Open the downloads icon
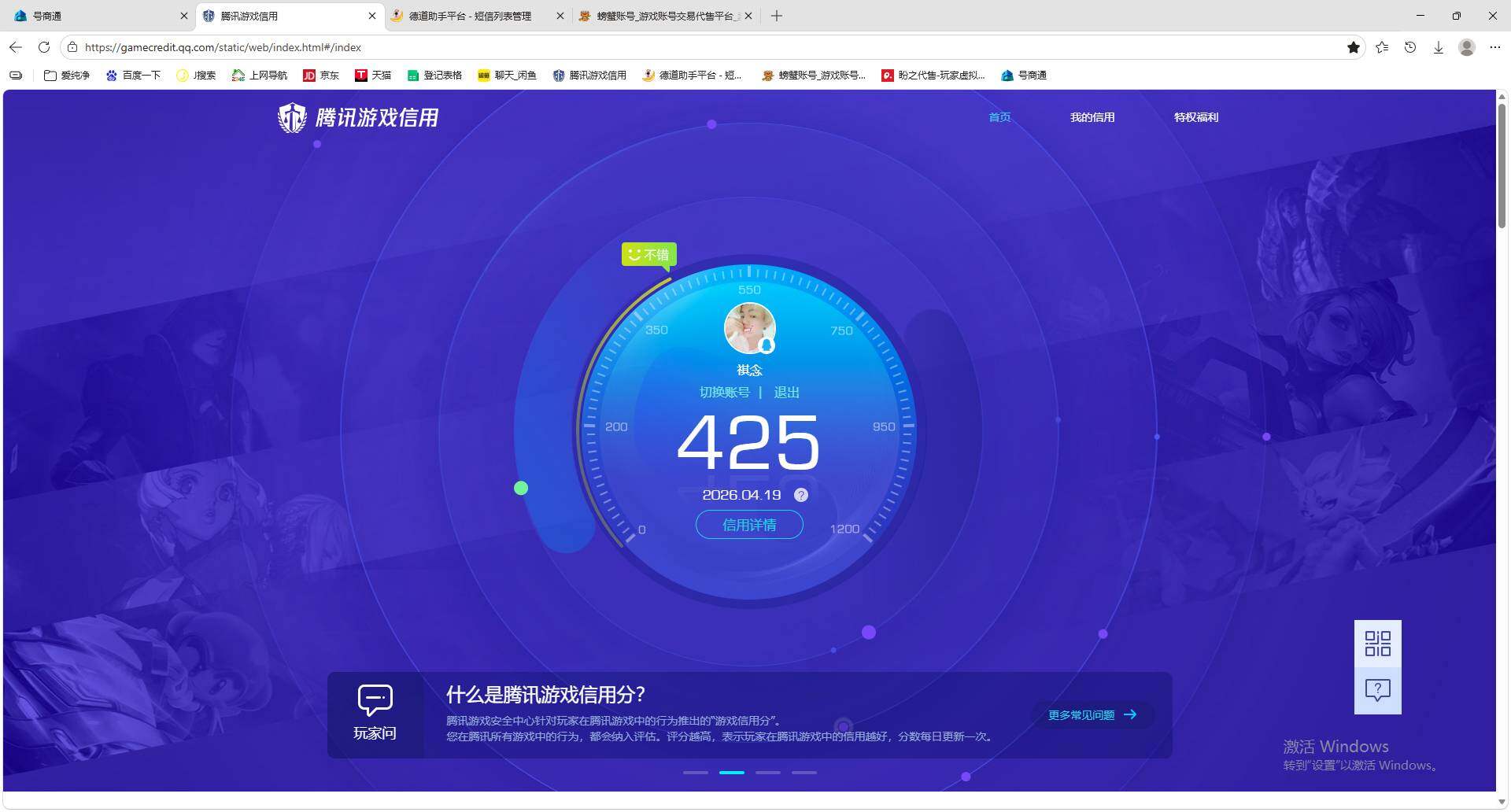 click(x=1439, y=47)
